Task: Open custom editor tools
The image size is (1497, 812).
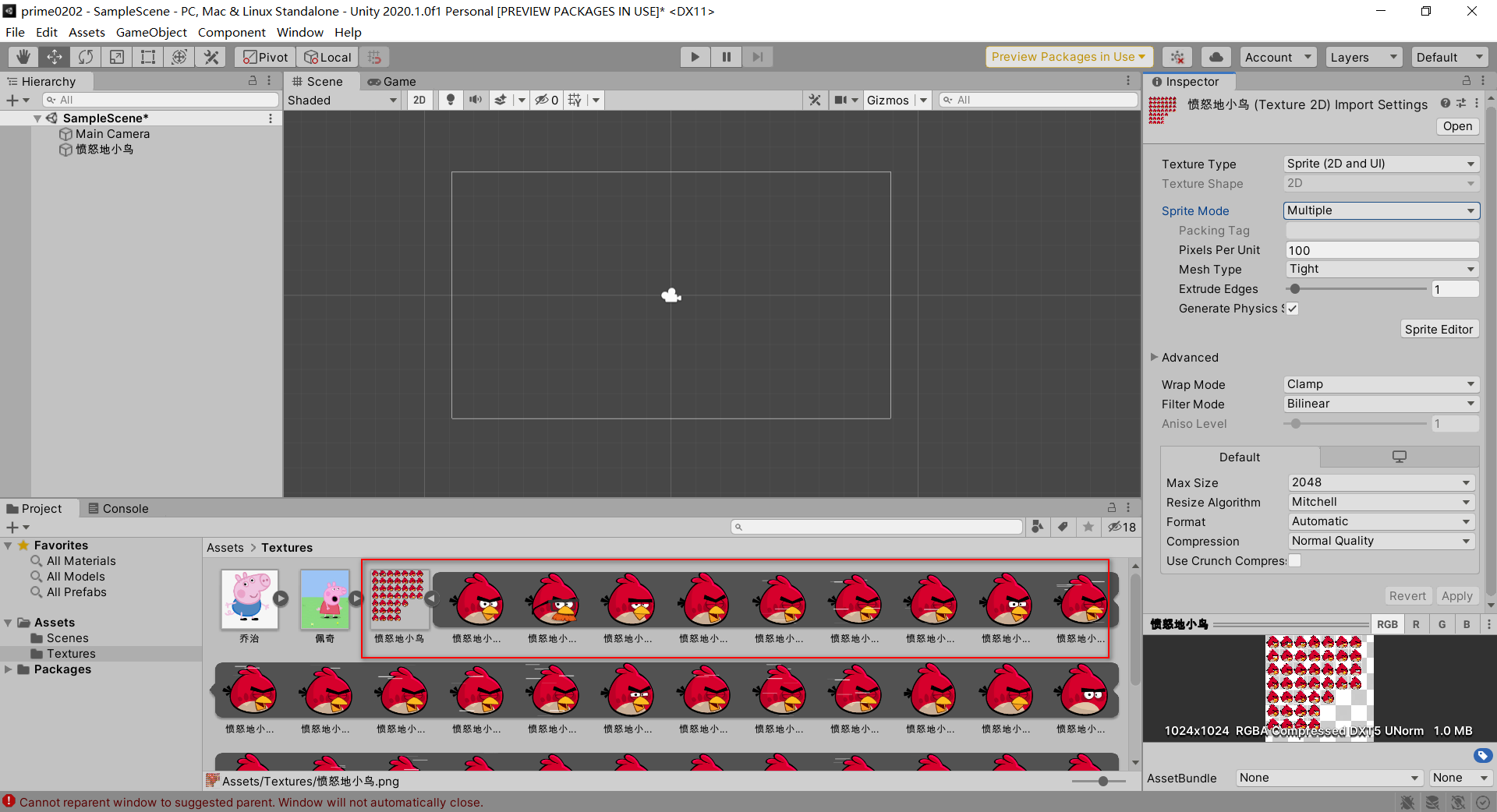Action: pyautogui.click(x=211, y=57)
